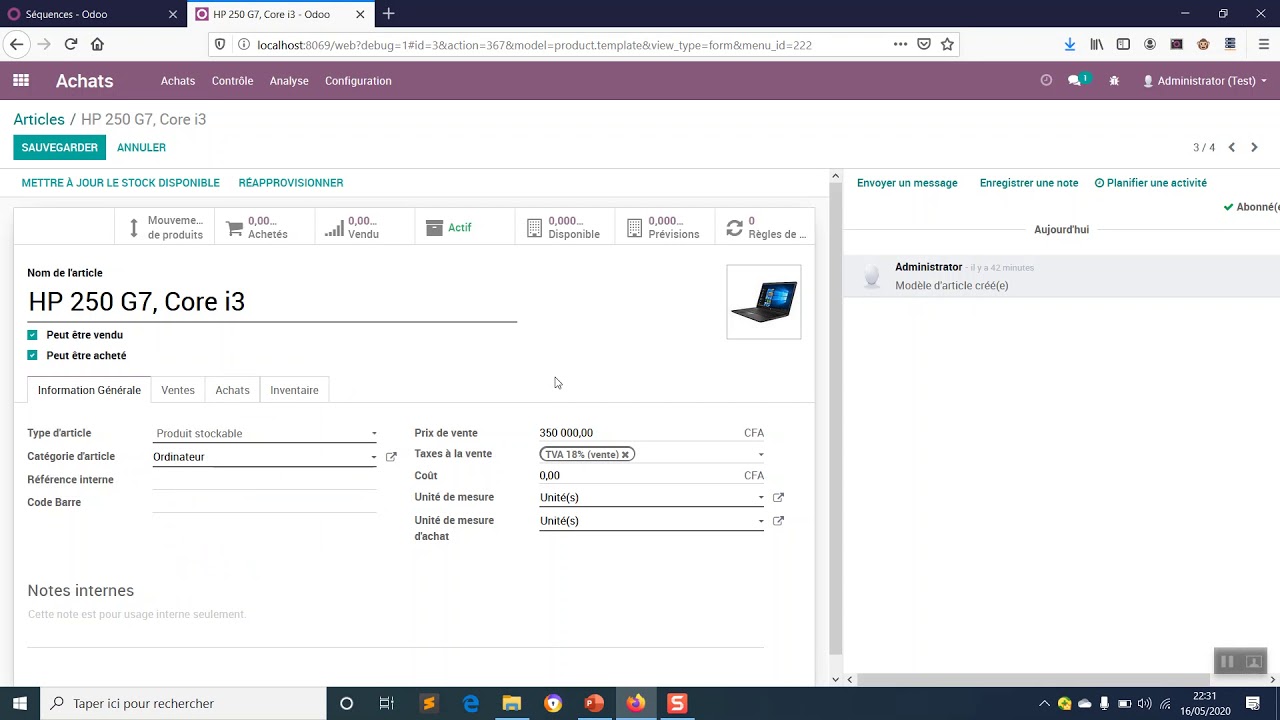Screen dimensions: 1280x720
Task: Click the SAUVEGARDER button
Action: pyautogui.click(x=60, y=147)
